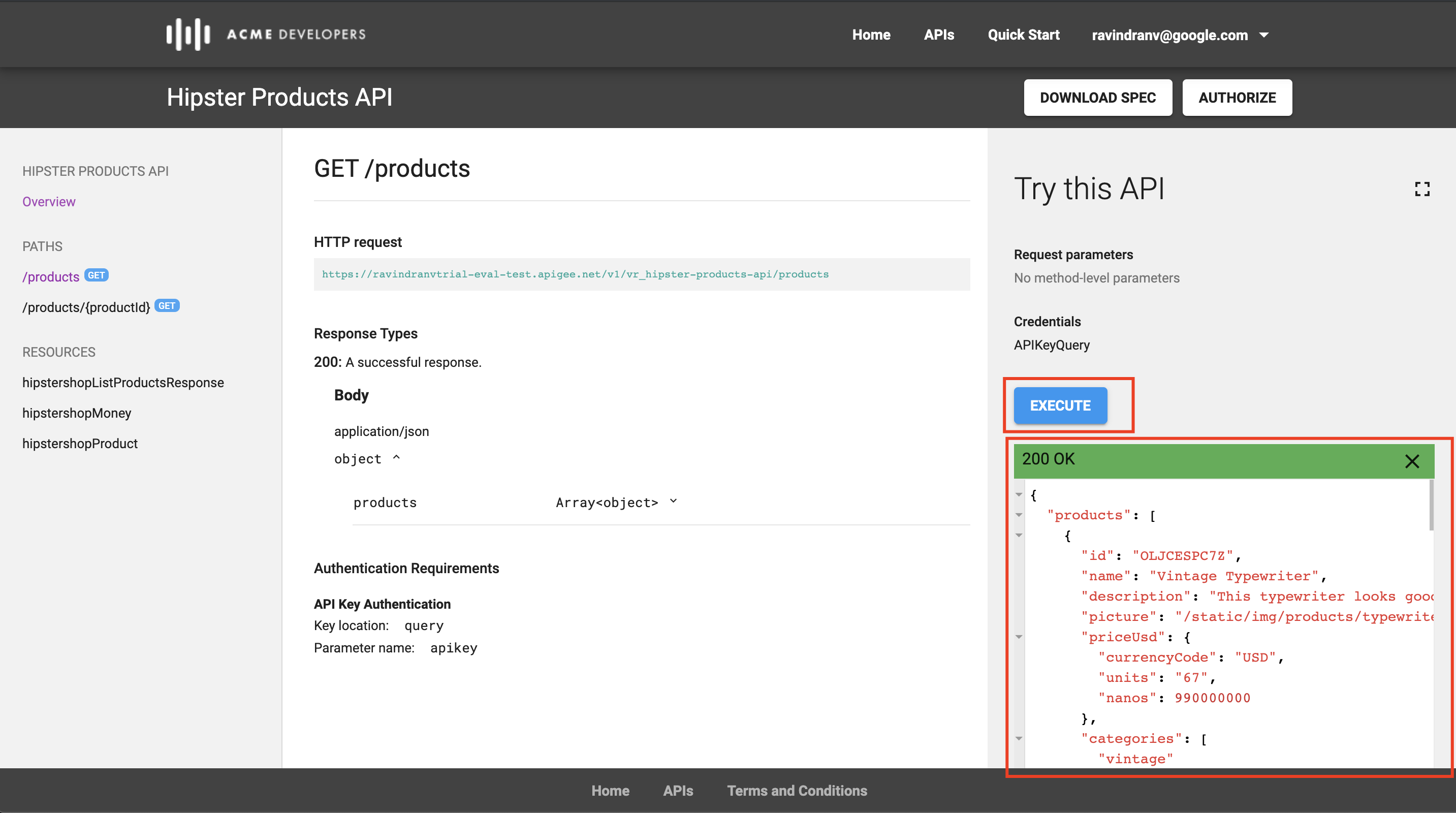
Task: Collapse the "products" array in response
Action: (x=1019, y=515)
